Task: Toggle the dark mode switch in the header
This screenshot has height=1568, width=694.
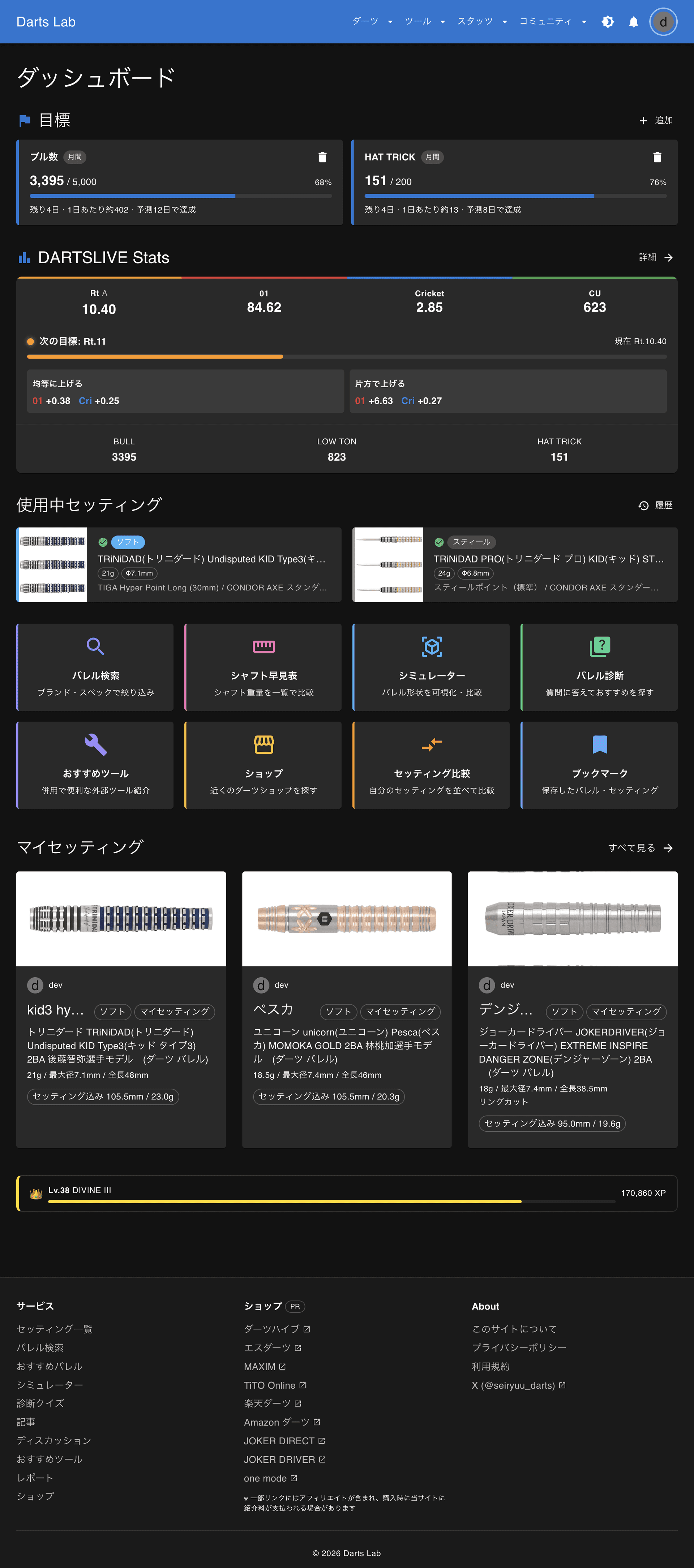Action: pyautogui.click(x=608, y=21)
